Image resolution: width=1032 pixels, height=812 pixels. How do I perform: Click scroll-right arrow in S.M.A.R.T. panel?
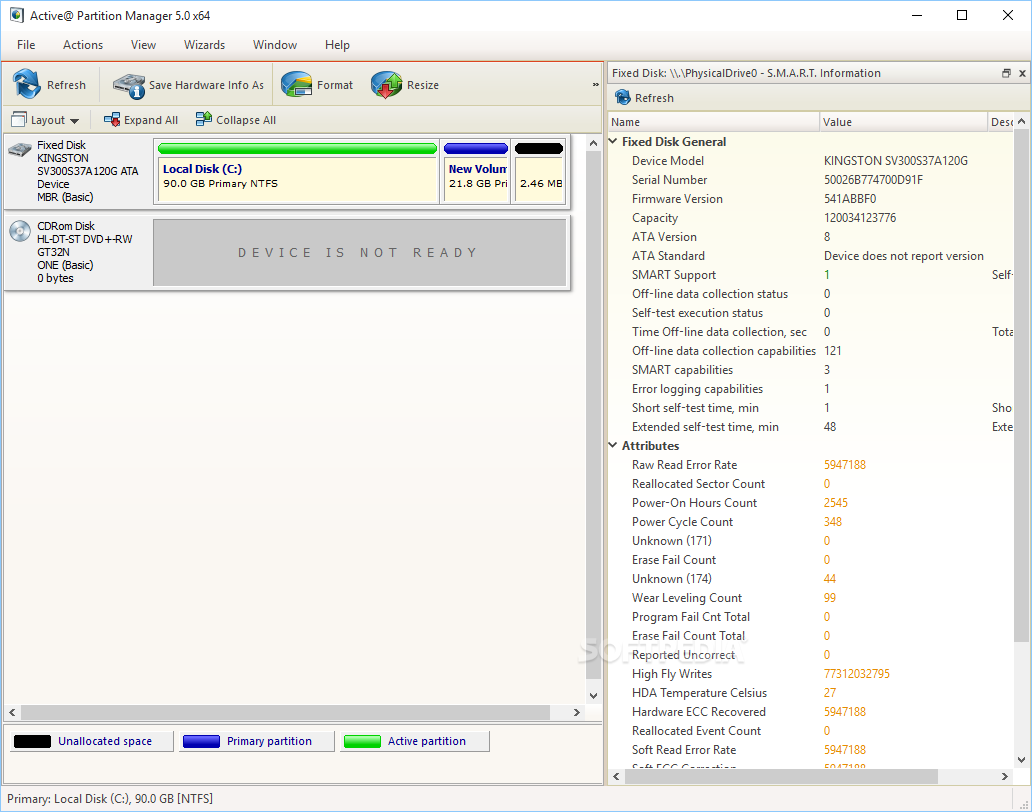point(1005,776)
